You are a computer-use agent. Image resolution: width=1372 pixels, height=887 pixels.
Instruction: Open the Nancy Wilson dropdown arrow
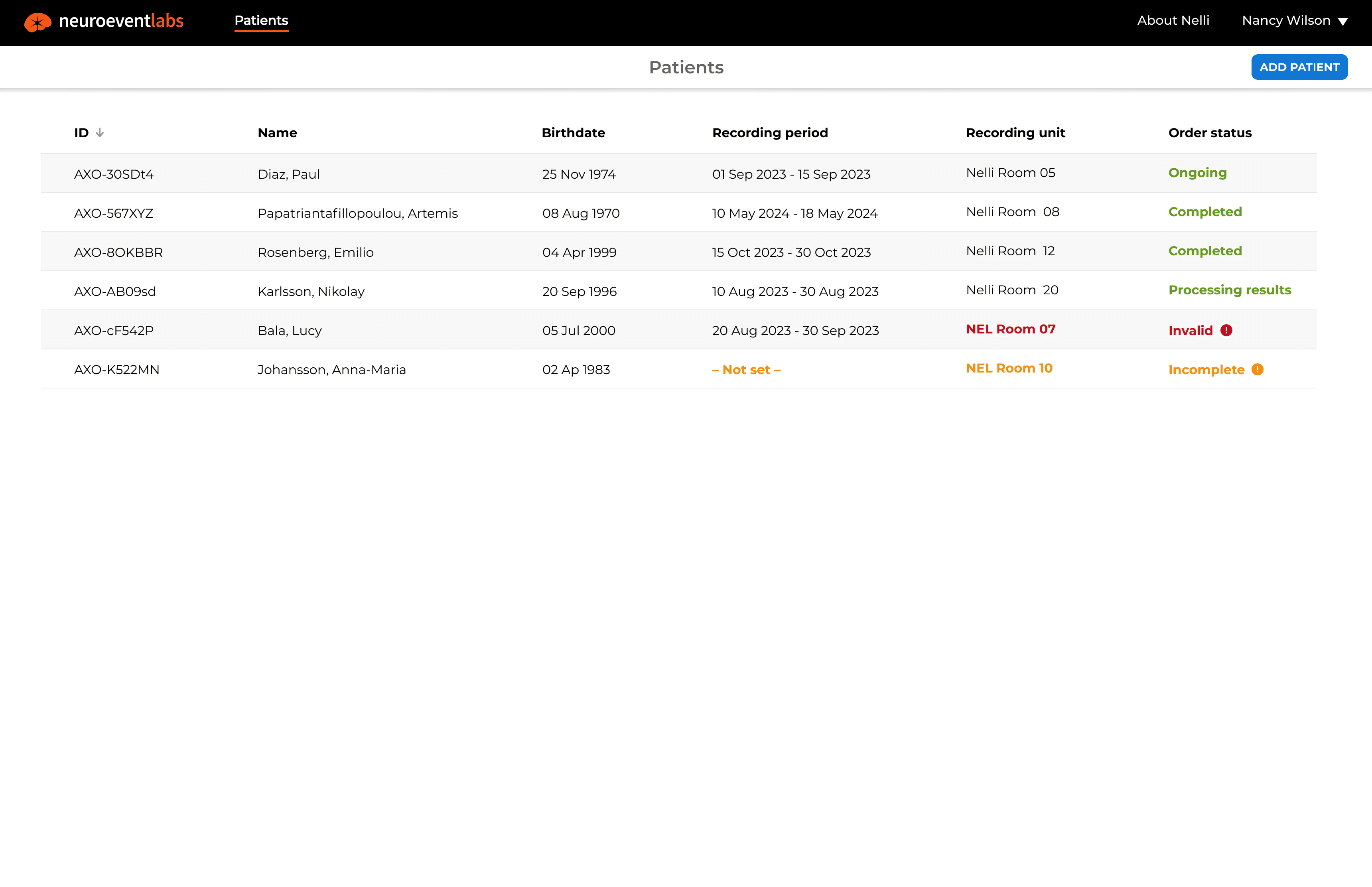[x=1342, y=21]
